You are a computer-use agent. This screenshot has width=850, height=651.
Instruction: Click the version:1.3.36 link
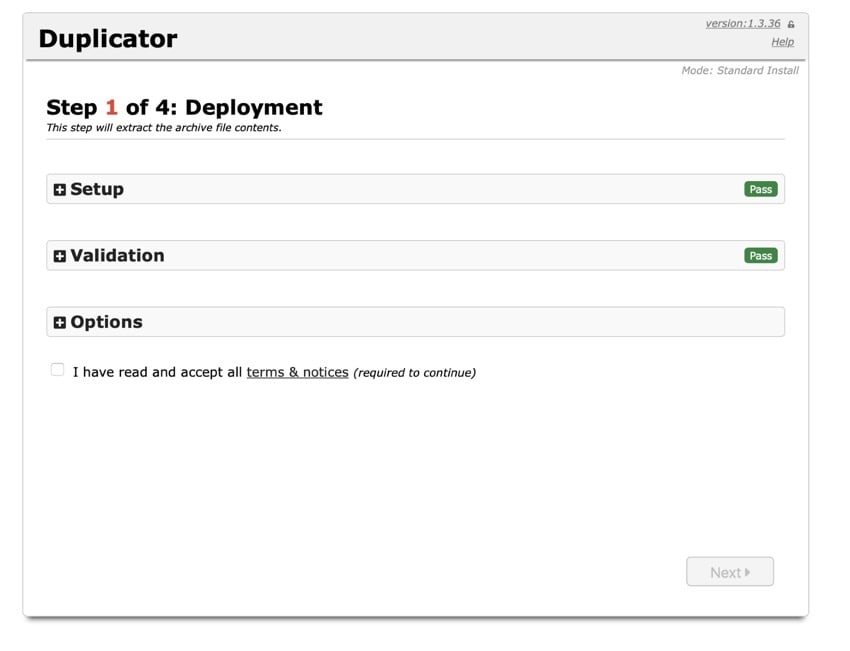pos(742,23)
